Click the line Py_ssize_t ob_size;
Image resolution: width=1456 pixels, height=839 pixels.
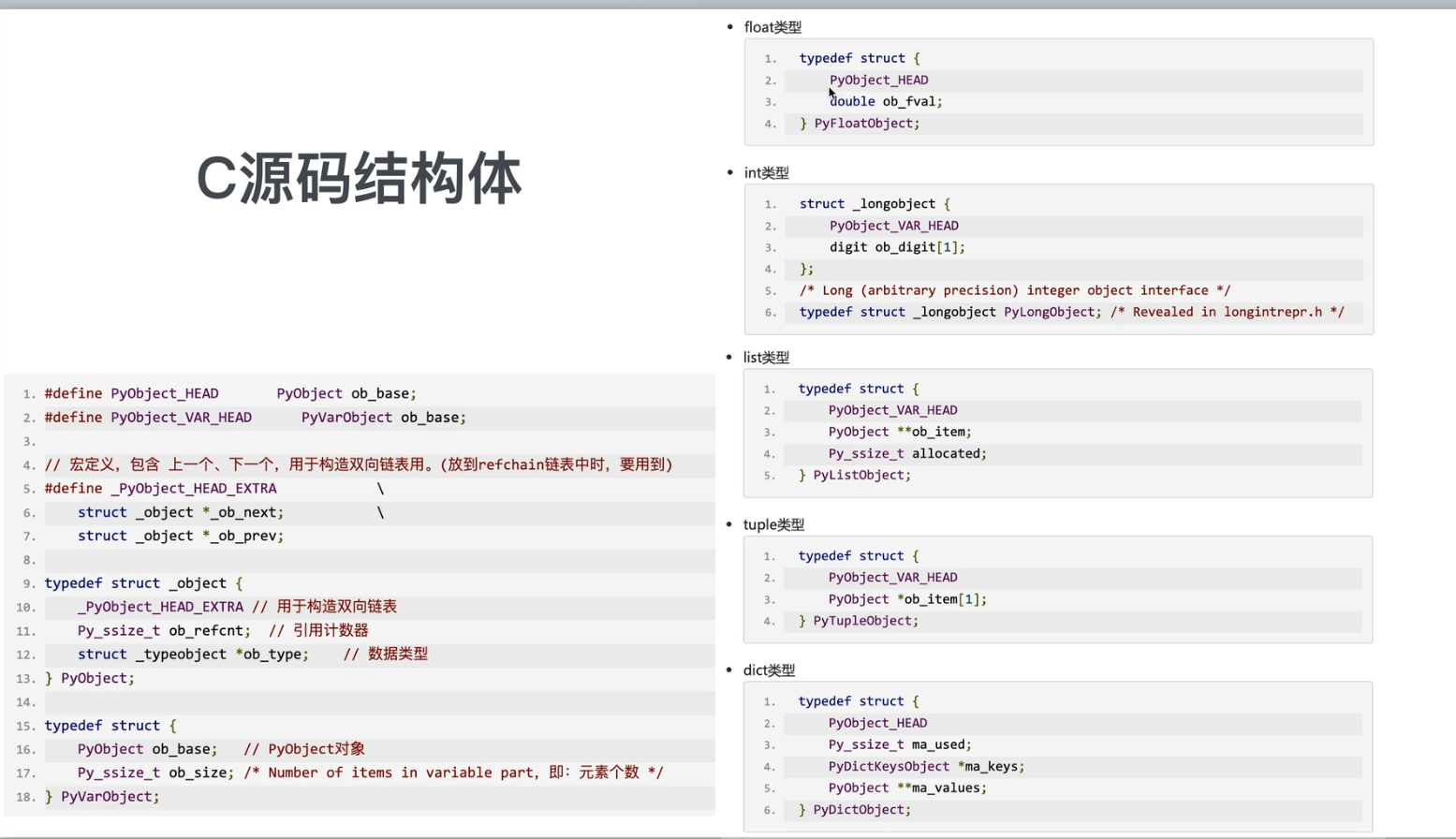click(155, 773)
